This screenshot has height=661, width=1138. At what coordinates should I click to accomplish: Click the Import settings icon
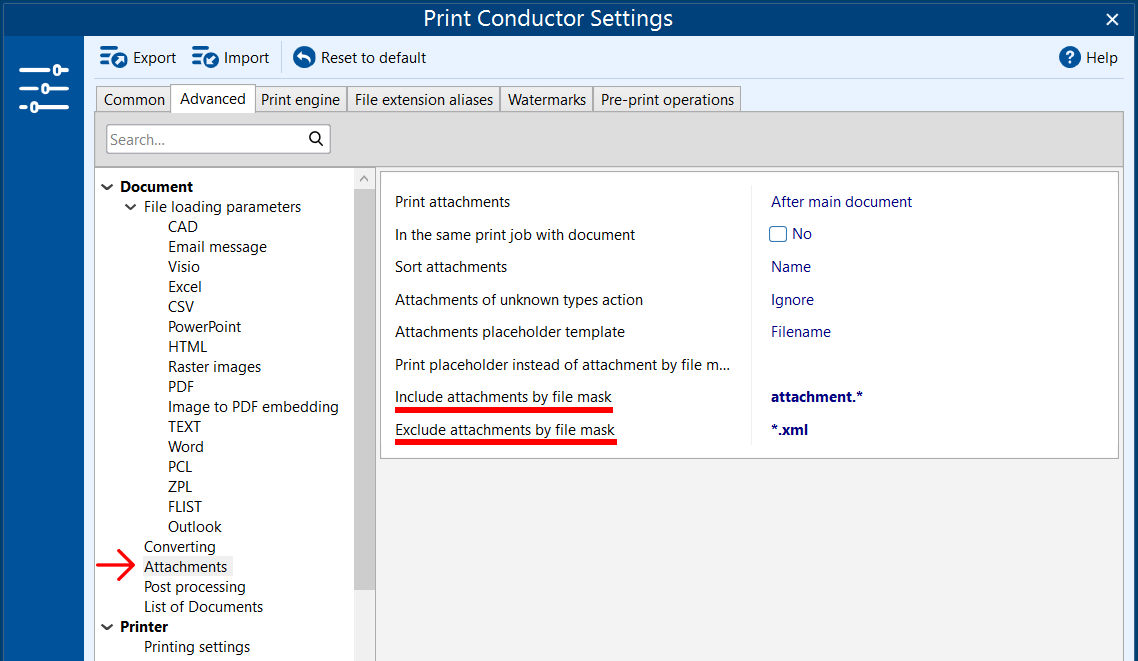coord(205,57)
